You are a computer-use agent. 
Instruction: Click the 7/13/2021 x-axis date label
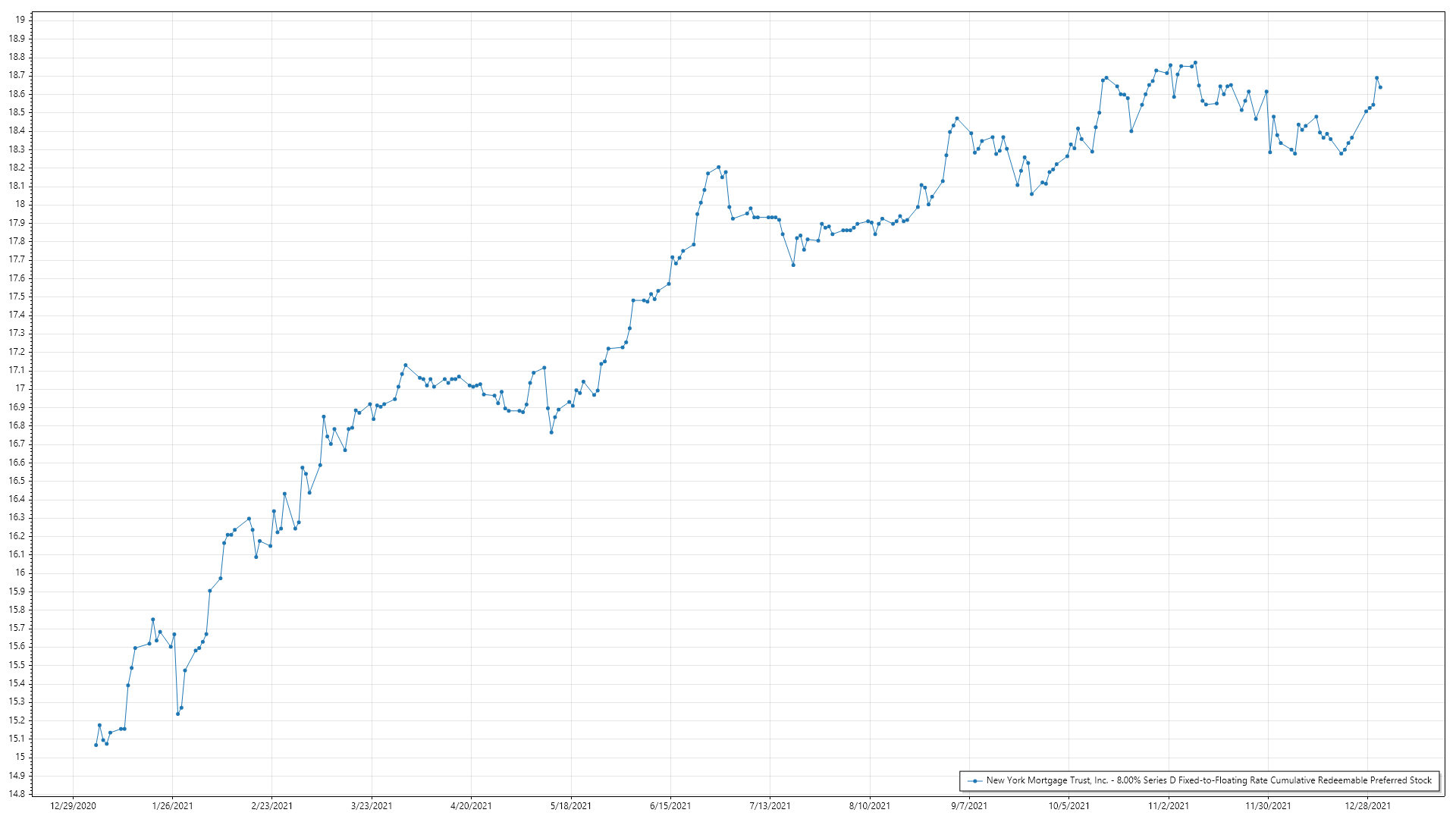pyautogui.click(x=770, y=805)
